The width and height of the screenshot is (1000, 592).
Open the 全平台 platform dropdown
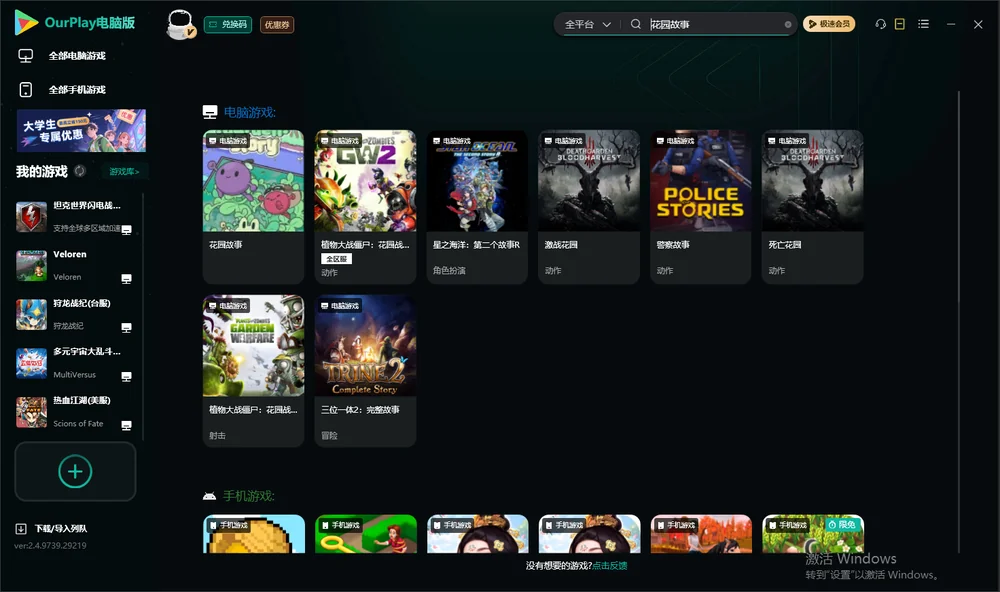click(x=587, y=24)
